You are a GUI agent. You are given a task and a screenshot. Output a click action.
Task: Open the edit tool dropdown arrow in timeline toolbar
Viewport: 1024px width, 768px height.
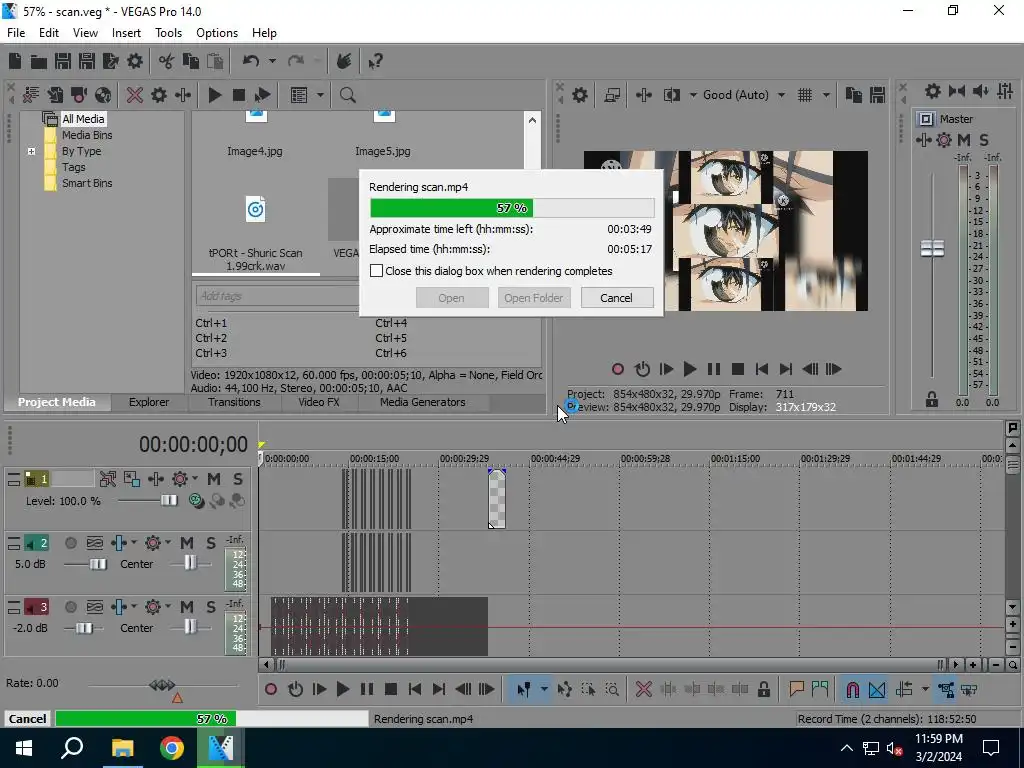point(543,690)
